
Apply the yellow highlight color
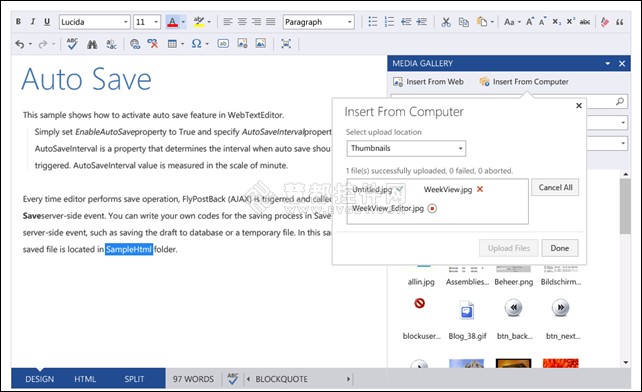[x=199, y=22]
